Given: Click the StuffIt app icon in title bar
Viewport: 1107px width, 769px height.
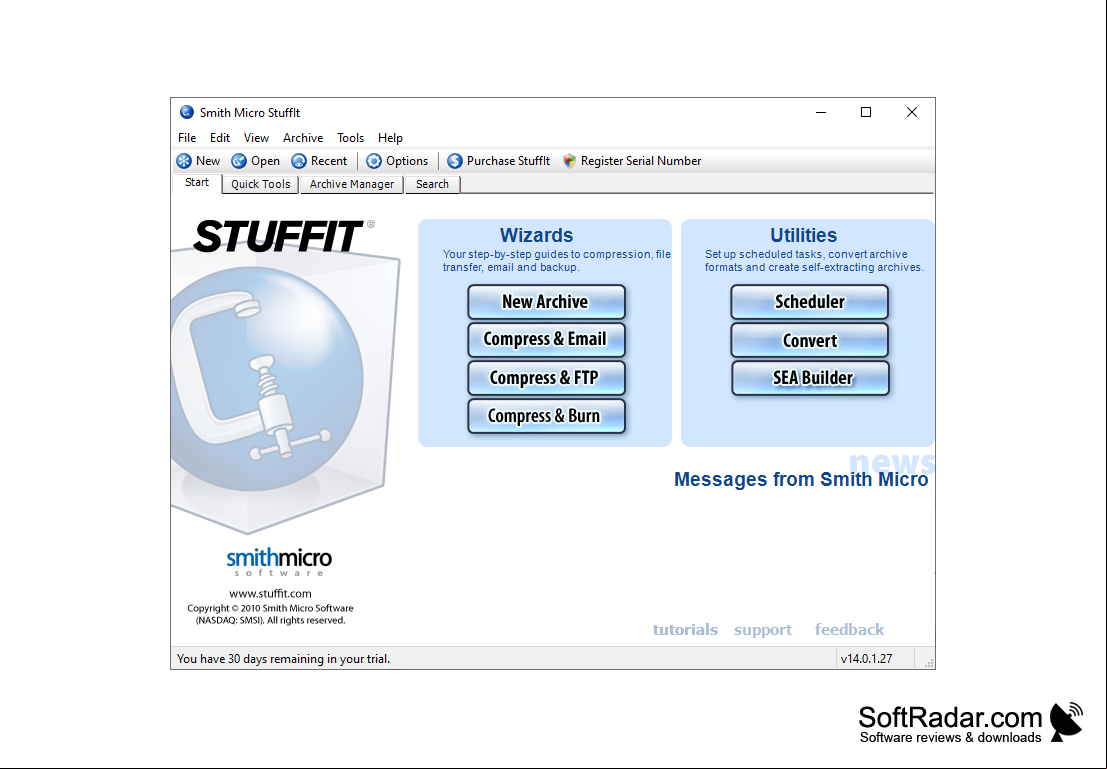Looking at the screenshot, I should coord(186,112).
